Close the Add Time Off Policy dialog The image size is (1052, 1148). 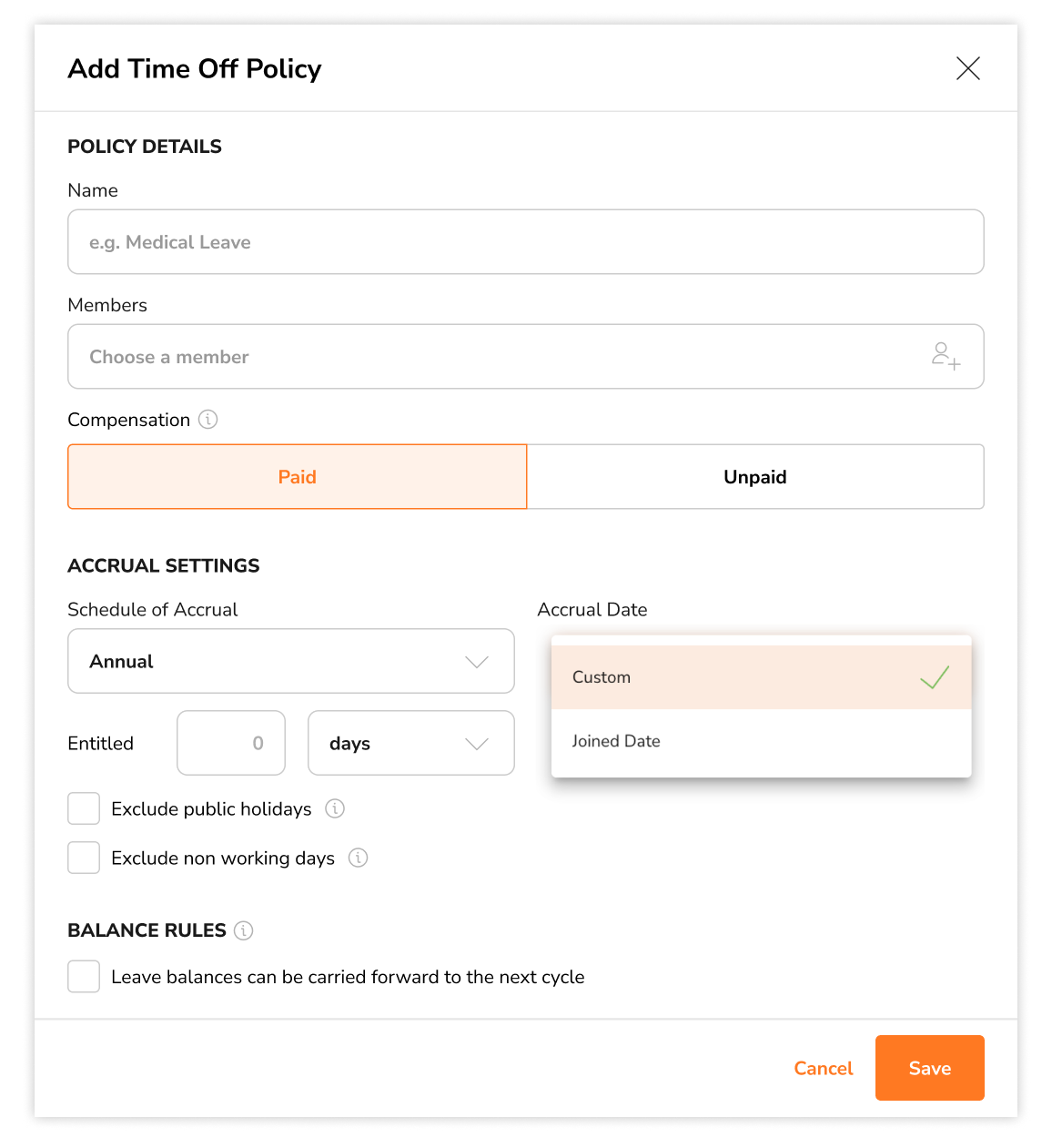(968, 68)
